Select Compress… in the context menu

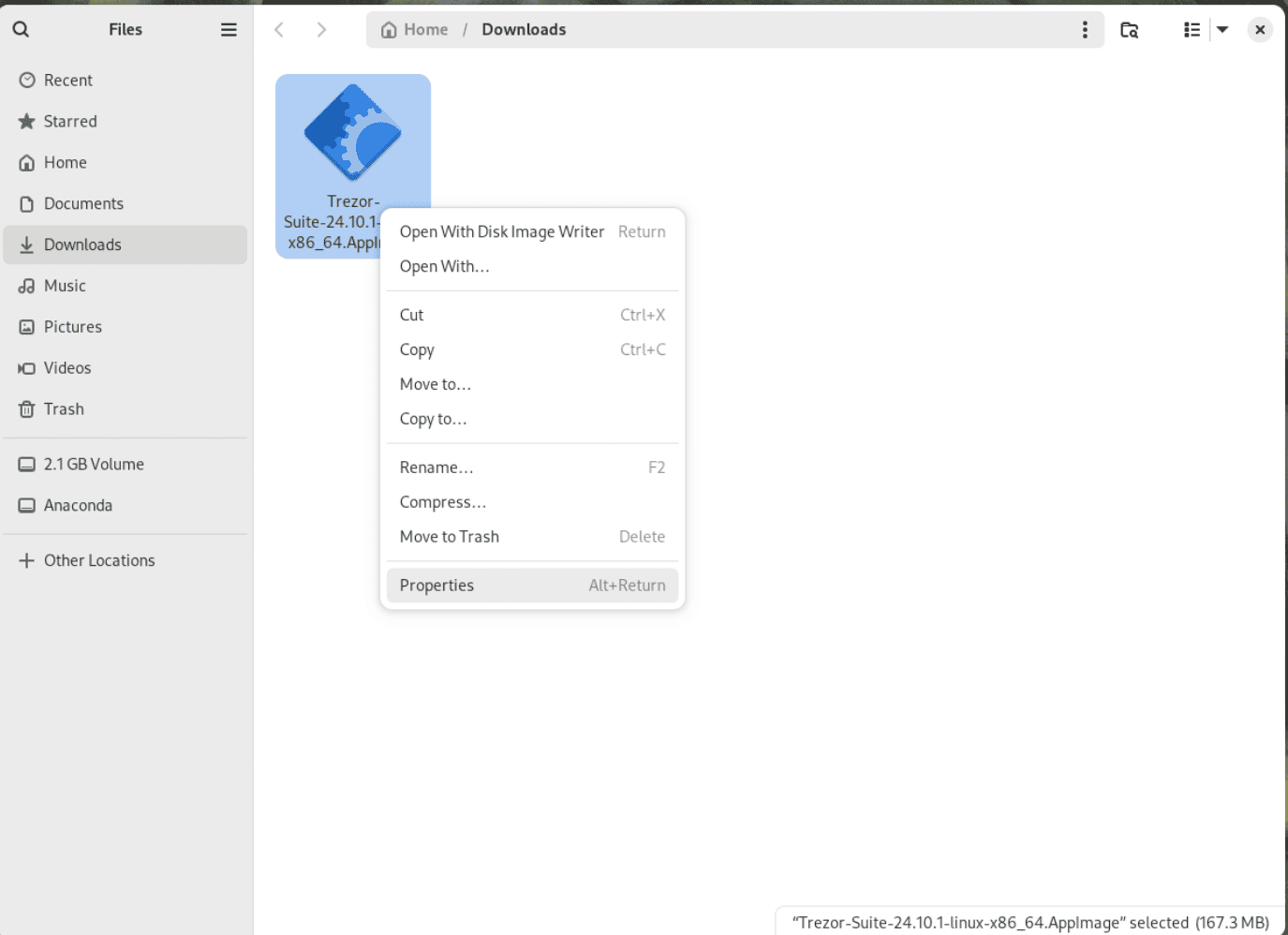click(x=532, y=502)
